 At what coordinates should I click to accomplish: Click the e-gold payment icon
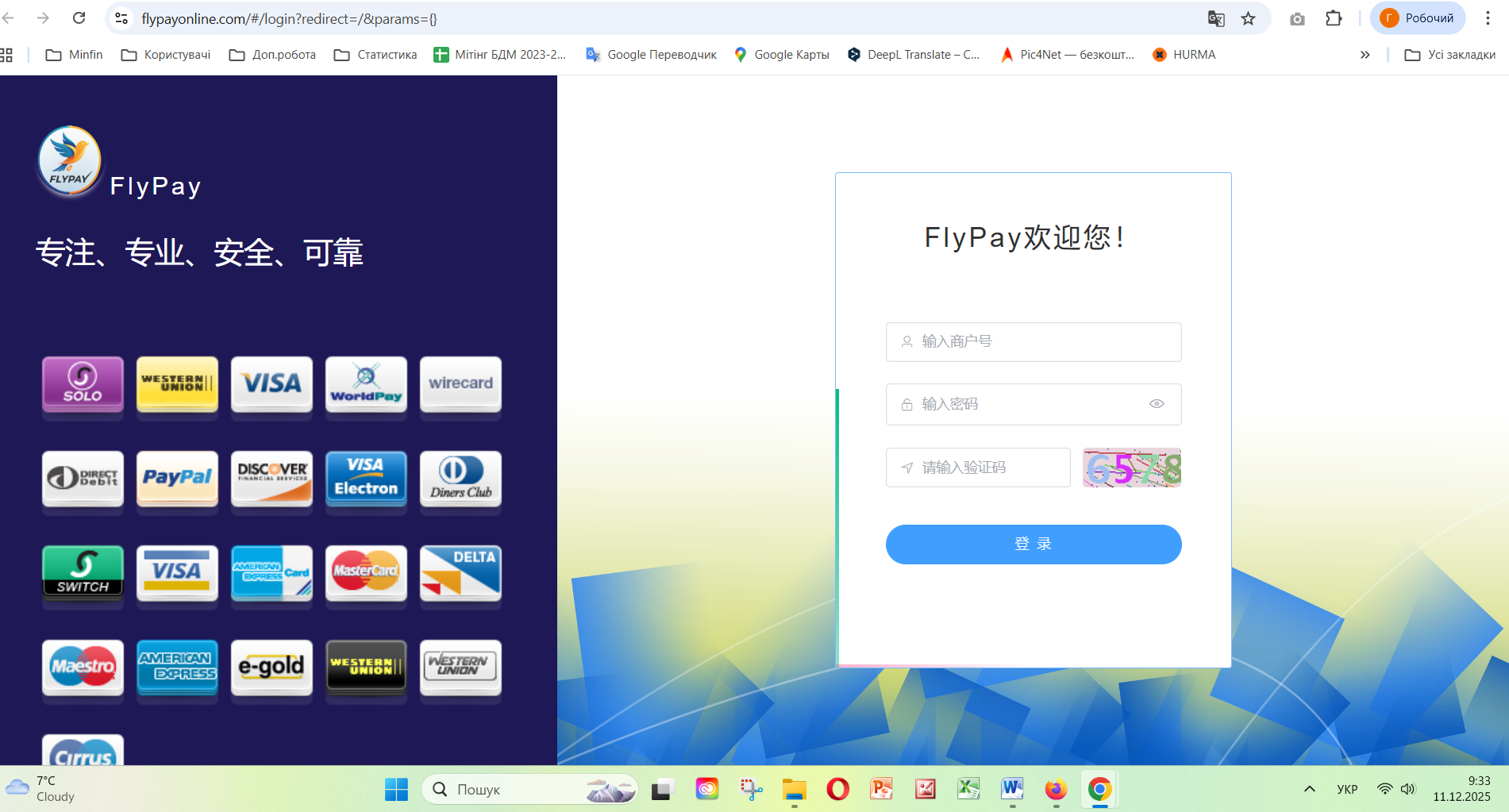point(271,668)
